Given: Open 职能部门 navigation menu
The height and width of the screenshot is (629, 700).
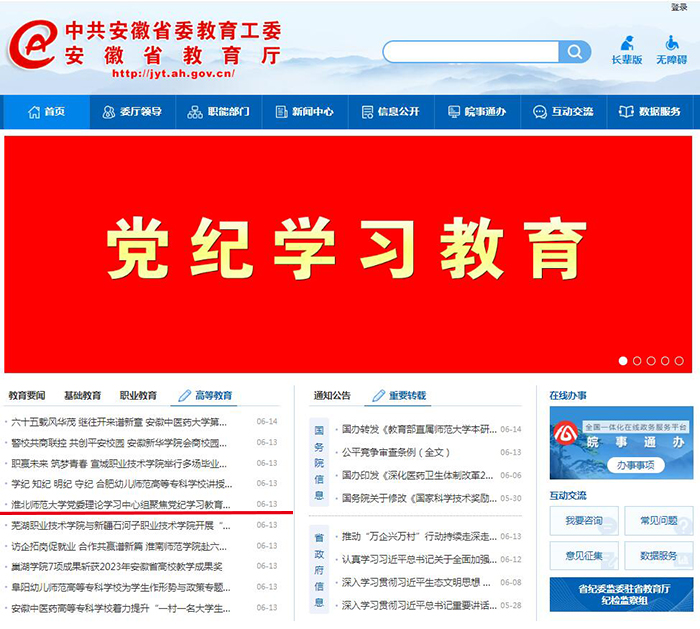Looking at the screenshot, I should (x=218, y=112).
